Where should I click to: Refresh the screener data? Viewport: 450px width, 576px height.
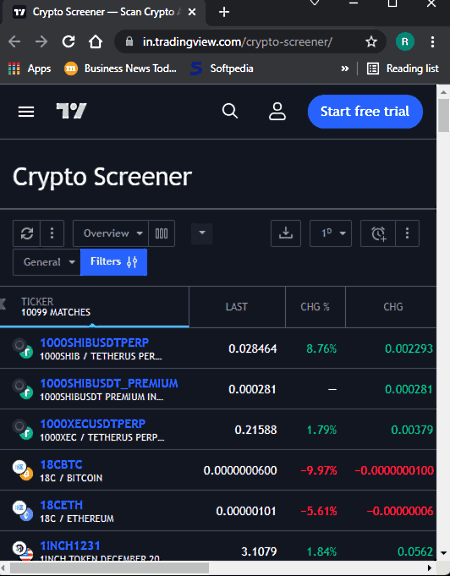coord(26,233)
